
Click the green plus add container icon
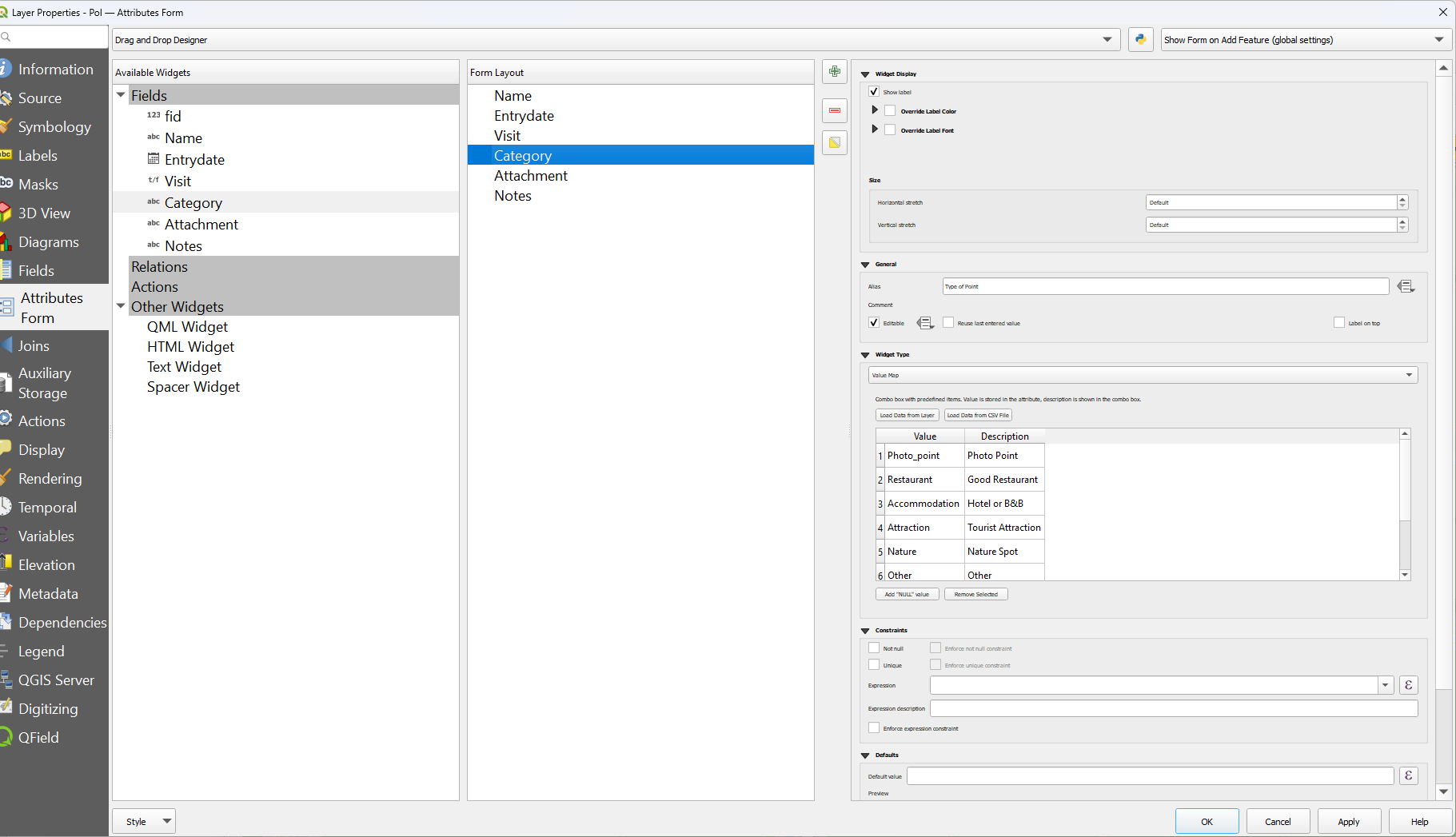click(835, 72)
